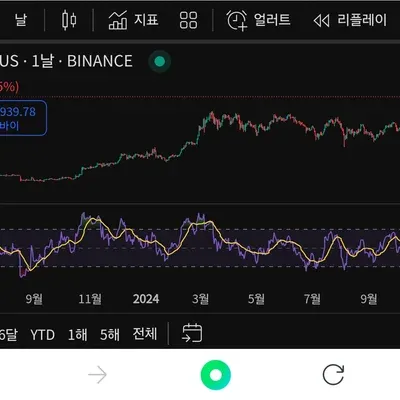Click the 939.78 buy price box
The image size is (400, 400).
[22, 118]
